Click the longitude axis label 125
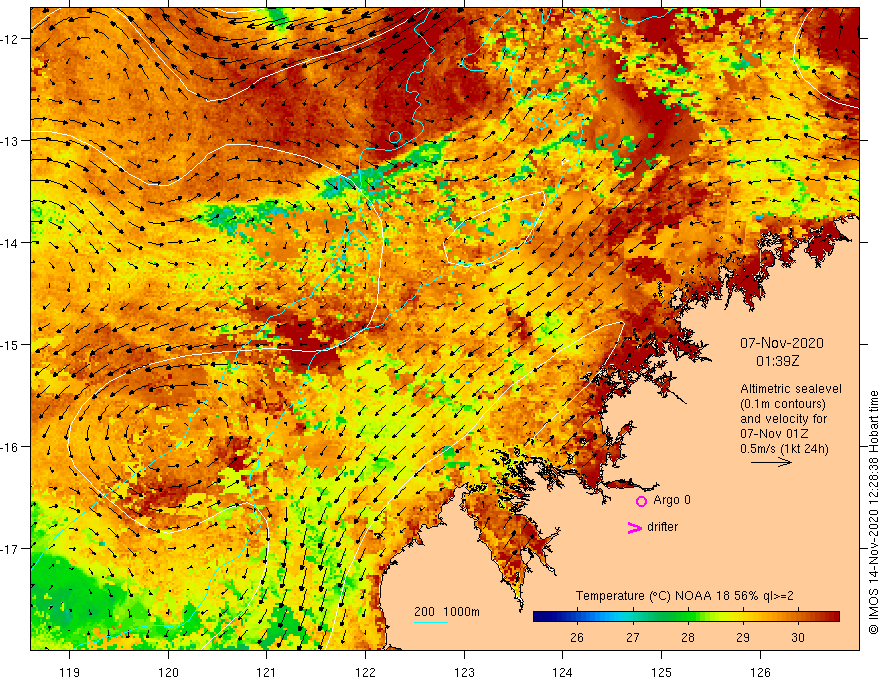 (x=661, y=672)
